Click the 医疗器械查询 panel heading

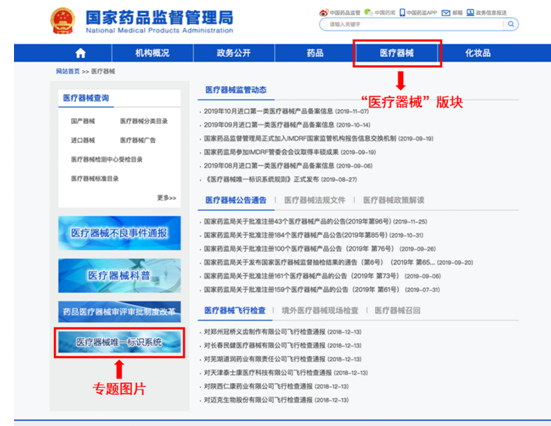click(x=86, y=98)
